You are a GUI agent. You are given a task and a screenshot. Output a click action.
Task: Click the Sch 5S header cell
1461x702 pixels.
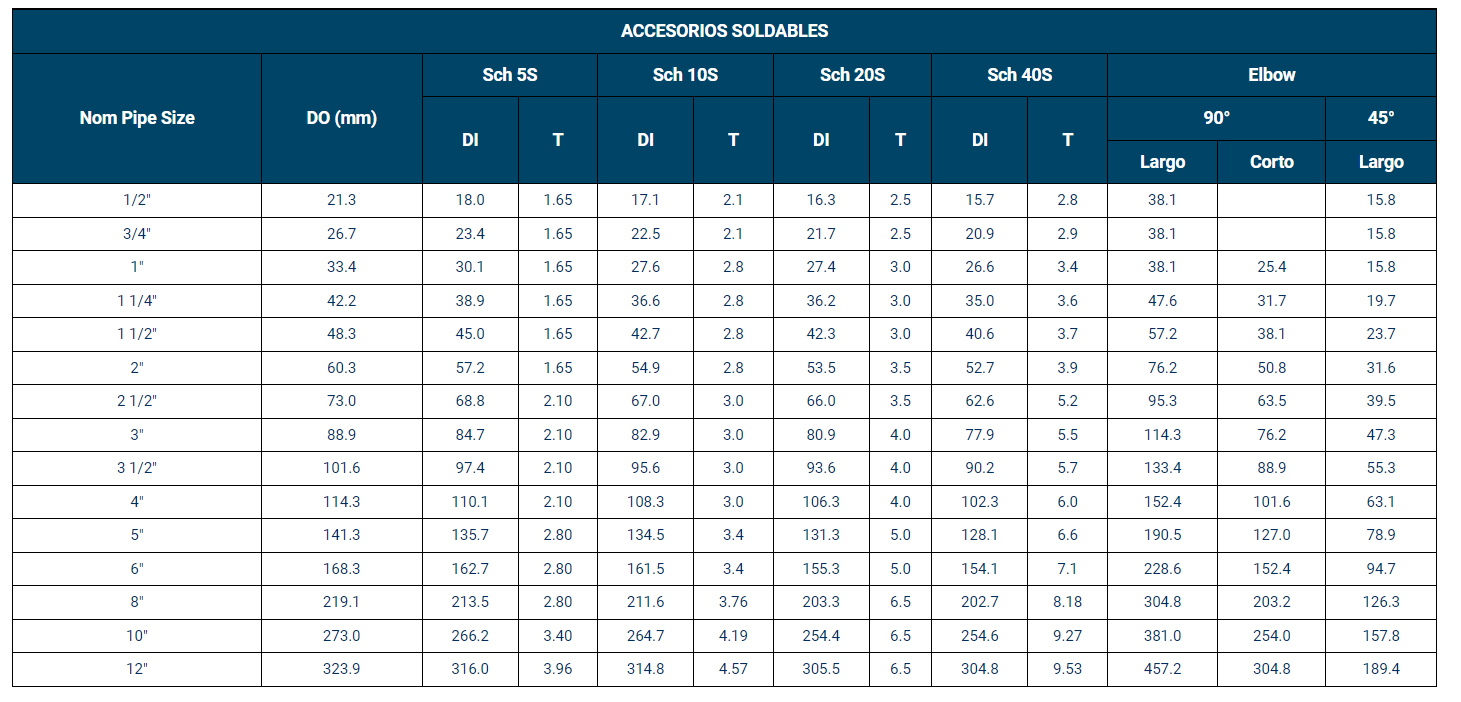pos(510,75)
